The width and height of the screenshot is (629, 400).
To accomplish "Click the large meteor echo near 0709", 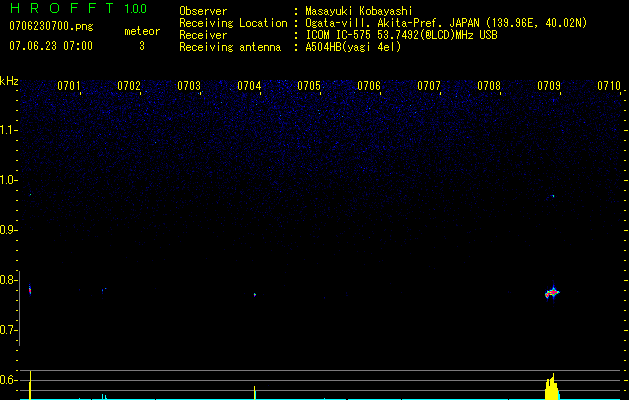I will pos(552,293).
